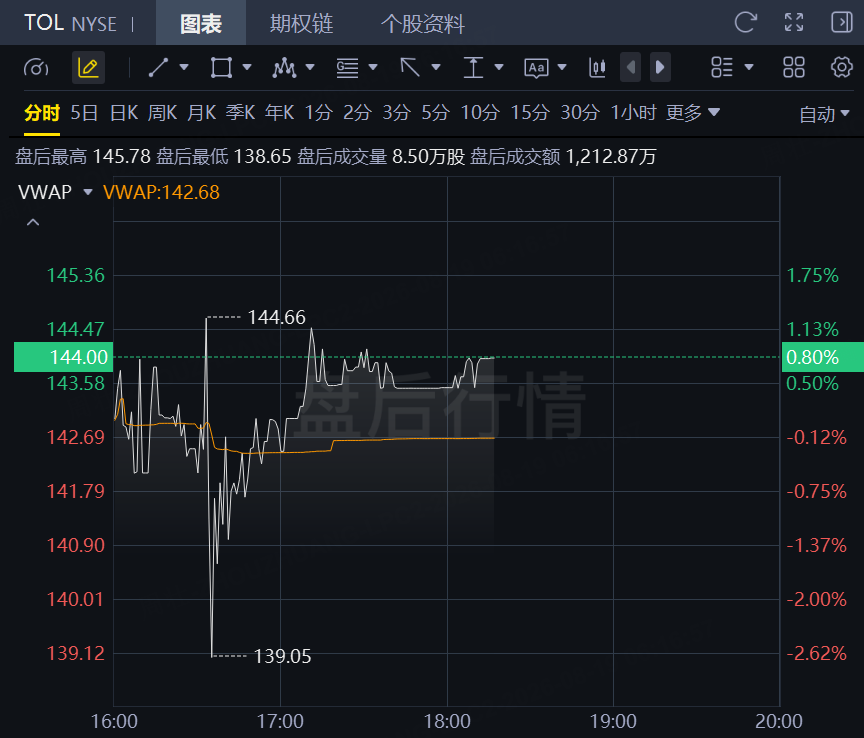Image resolution: width=864 pixels, height=738 pixels.
Task: Enter fullscreen chart mode
Action: click(x=794, y=23)
